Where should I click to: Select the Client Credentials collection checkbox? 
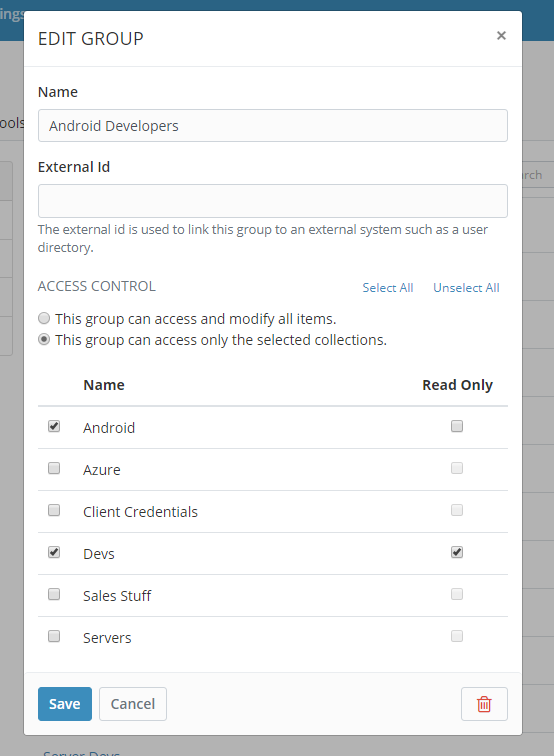tap(54, 510)
